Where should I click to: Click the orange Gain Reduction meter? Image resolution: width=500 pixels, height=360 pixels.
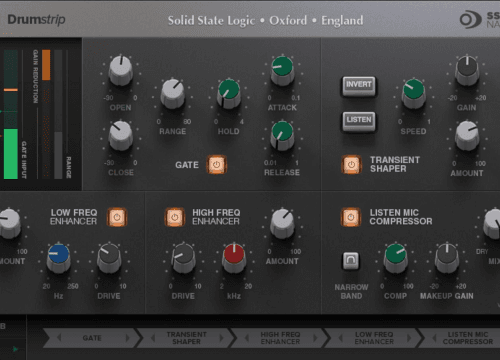tap(46, 114)
